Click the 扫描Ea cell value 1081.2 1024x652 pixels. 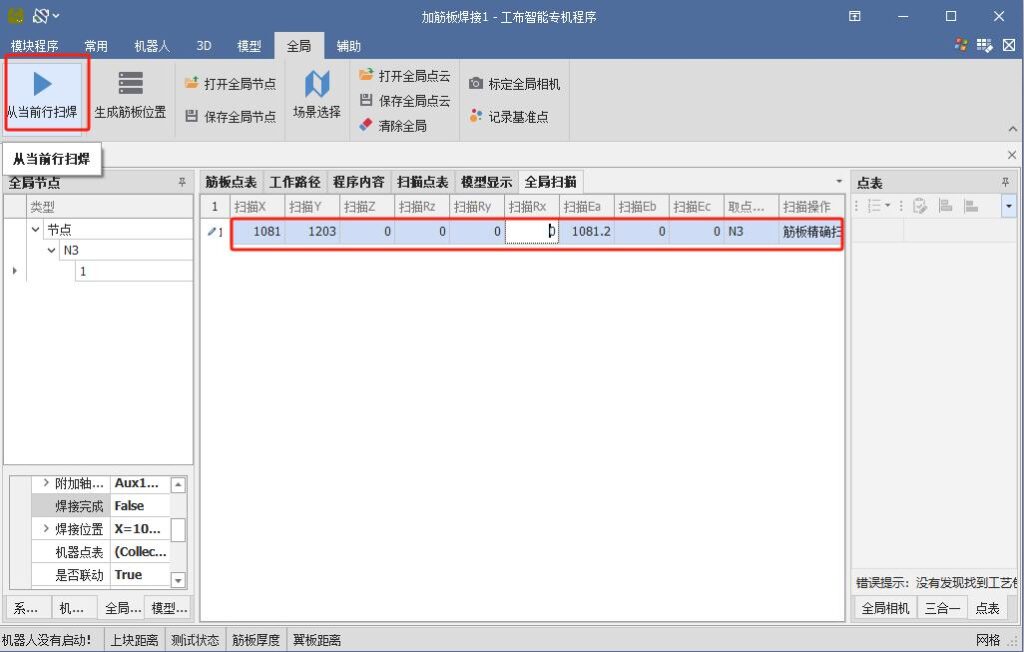tap(587, 232)
